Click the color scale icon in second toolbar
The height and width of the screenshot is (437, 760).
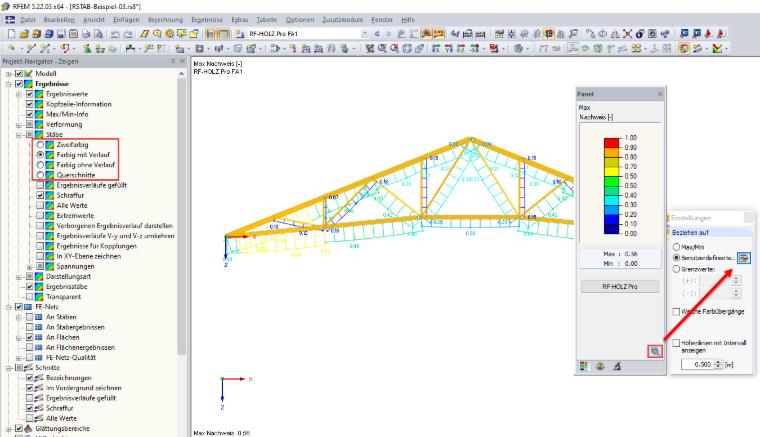[718, 48]
